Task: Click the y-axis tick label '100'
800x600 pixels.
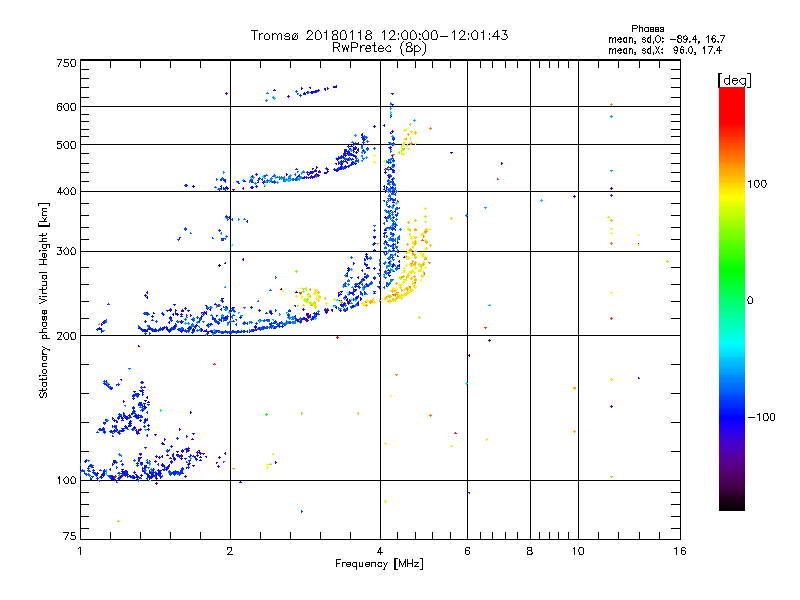Action: point(66,480)
